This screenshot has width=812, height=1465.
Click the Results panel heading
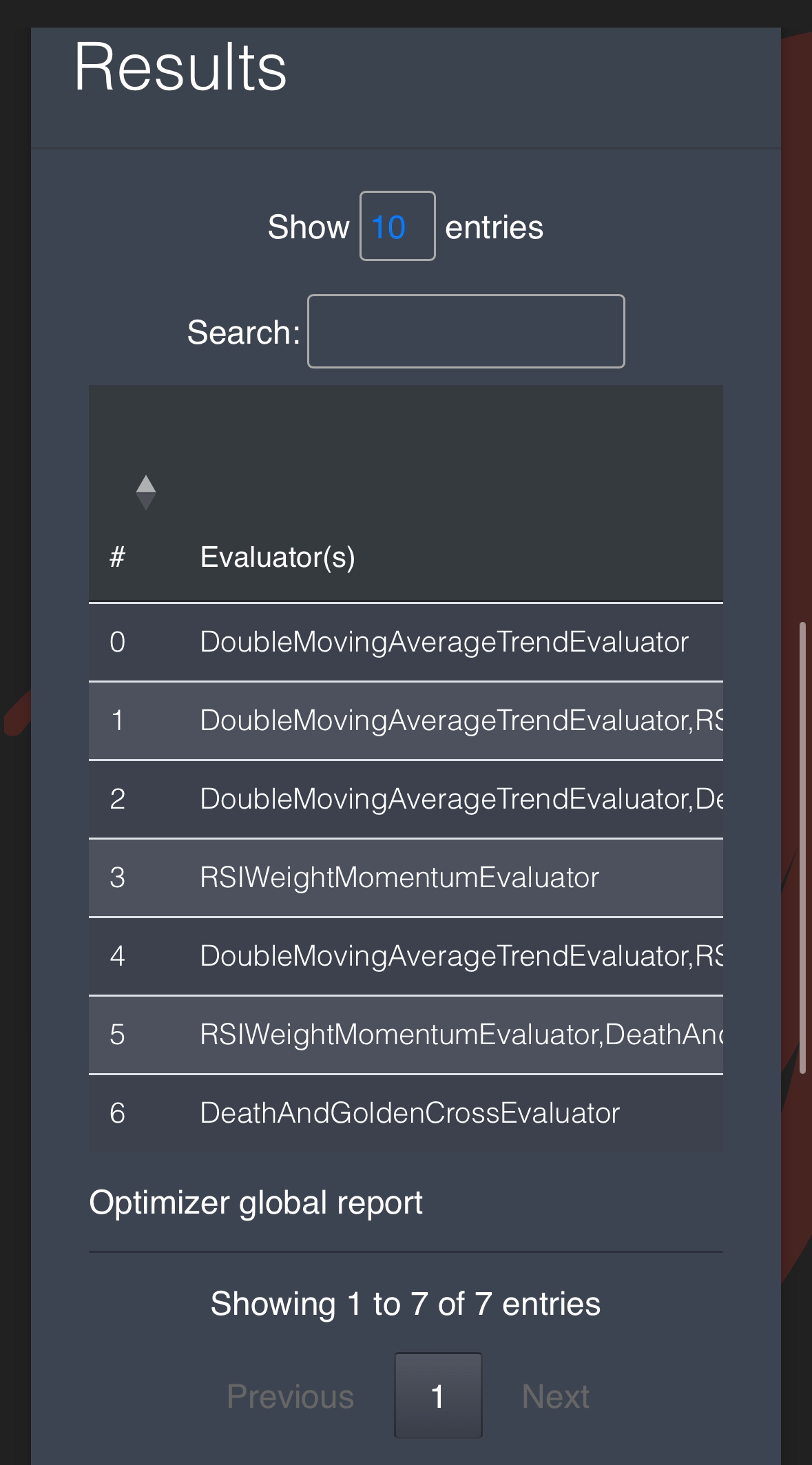click(x=180, y=67)
